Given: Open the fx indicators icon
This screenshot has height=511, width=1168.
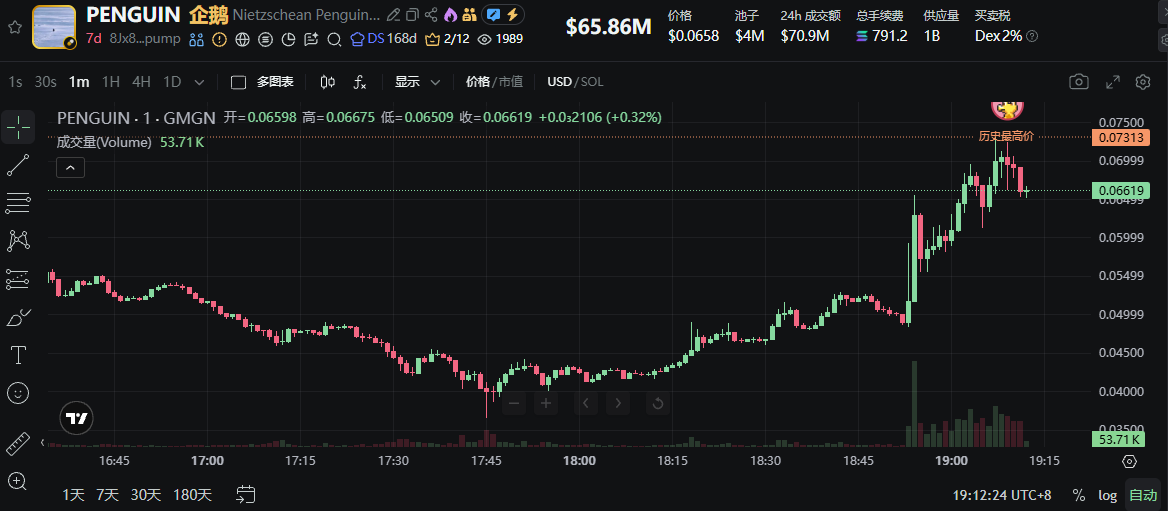Looking at the screenshot, I should (360, 82).
